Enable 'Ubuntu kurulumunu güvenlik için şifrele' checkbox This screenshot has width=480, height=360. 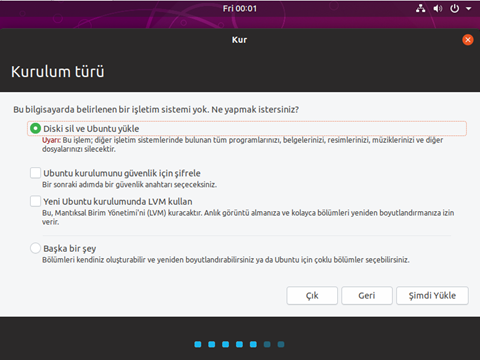point(35,173)
